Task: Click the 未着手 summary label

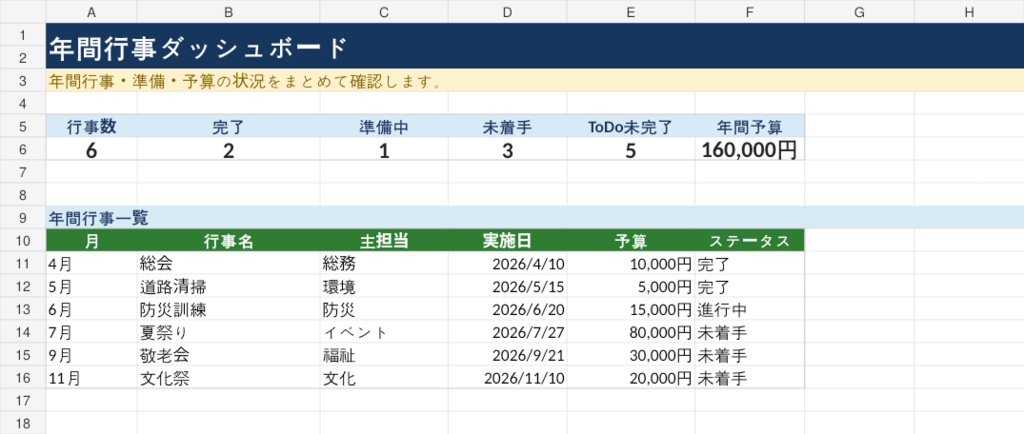Action: pyautogui.click(x=507, y=127)
